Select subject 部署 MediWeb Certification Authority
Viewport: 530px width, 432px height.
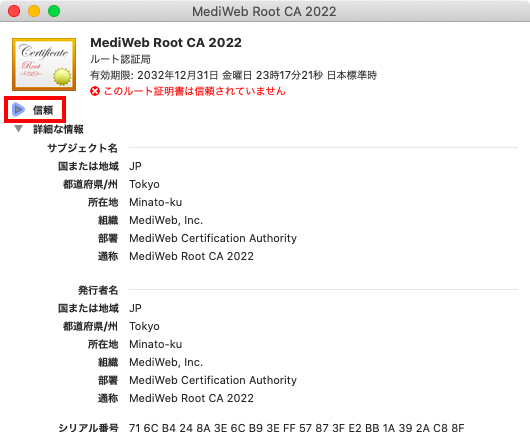213,238
